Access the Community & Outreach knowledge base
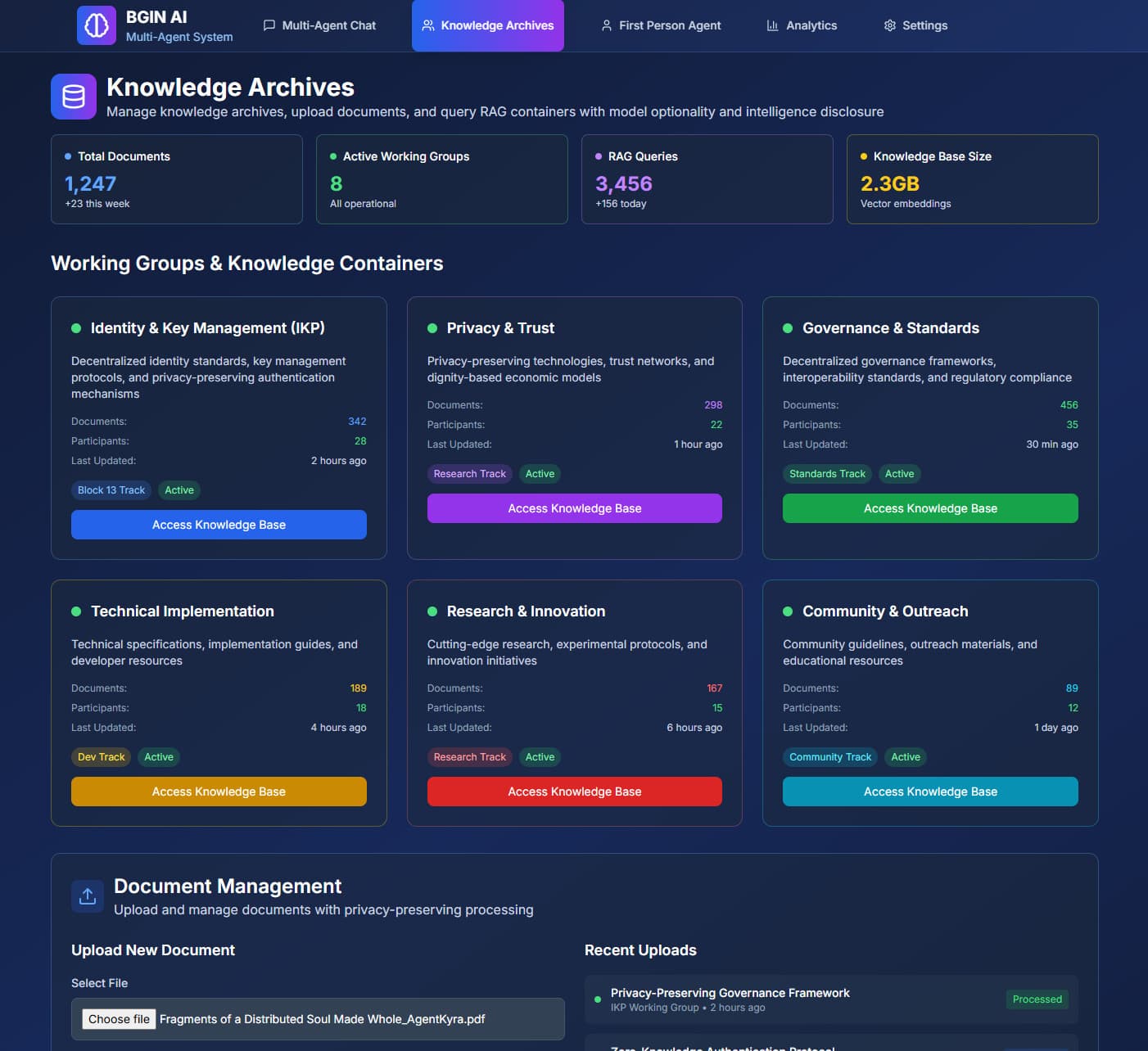This screenshot has height=1051, width=1148. tap(930, 792)
